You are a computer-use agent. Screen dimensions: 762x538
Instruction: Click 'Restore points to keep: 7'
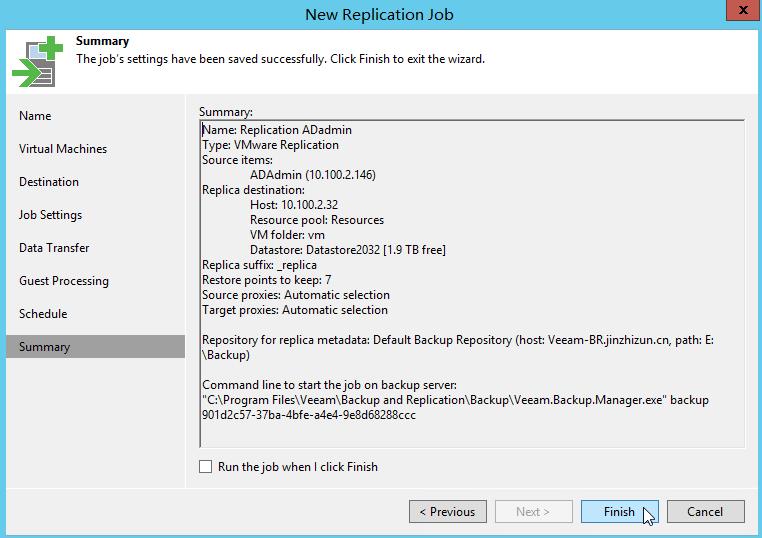(x=266, y=280)
